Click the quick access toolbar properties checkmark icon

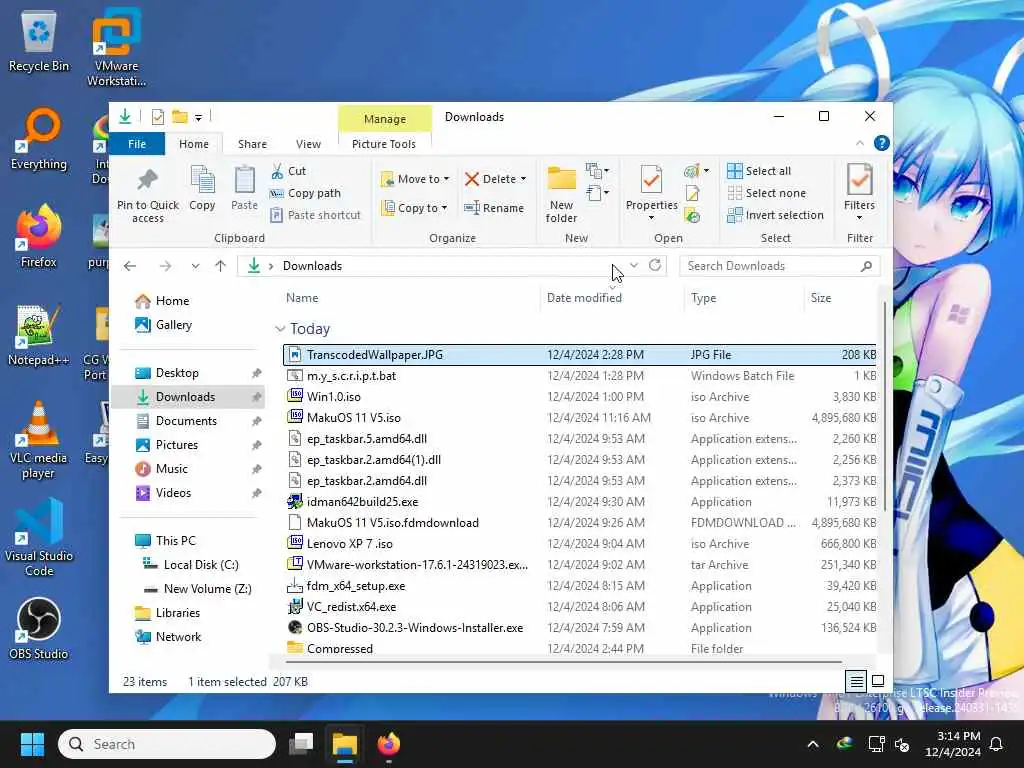(157, 117)
